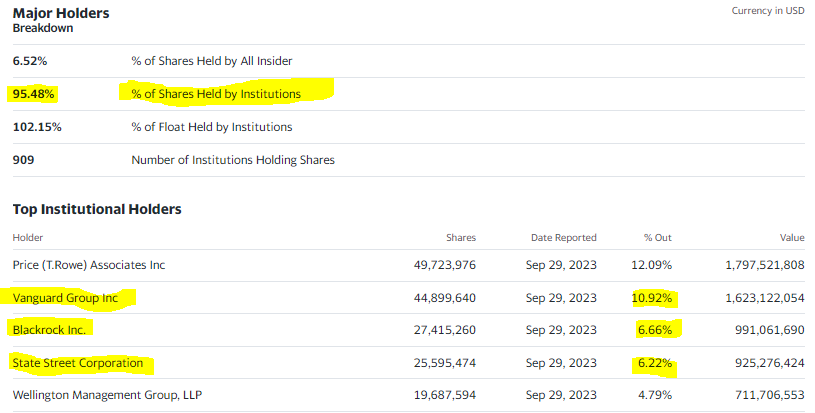
Task: Select the 95.48% institutions value
Action: coord(33,94)
